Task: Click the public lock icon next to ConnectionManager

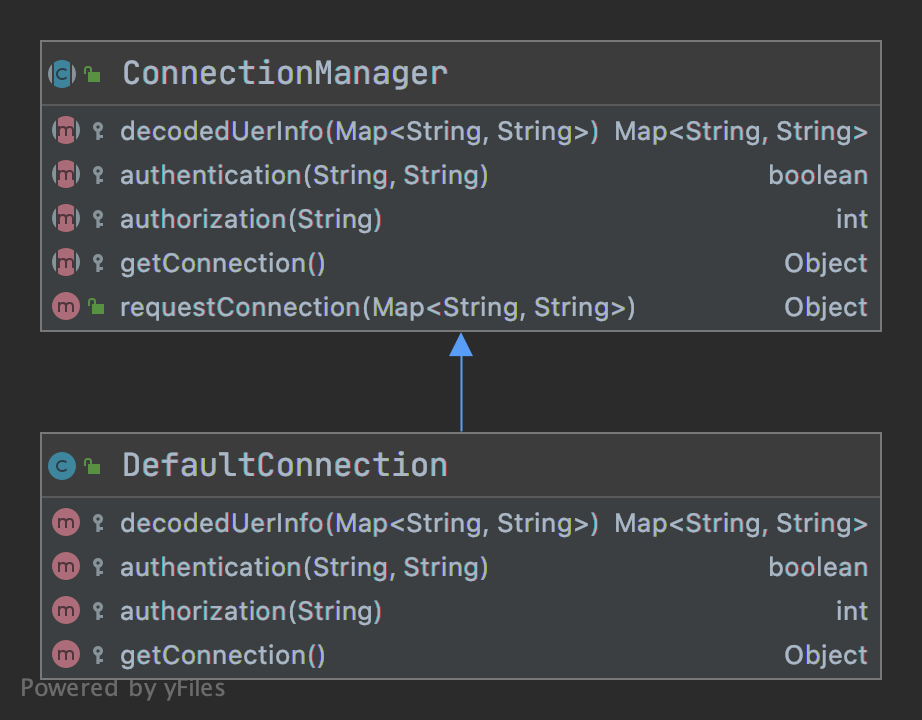Action: coord(92,74)
